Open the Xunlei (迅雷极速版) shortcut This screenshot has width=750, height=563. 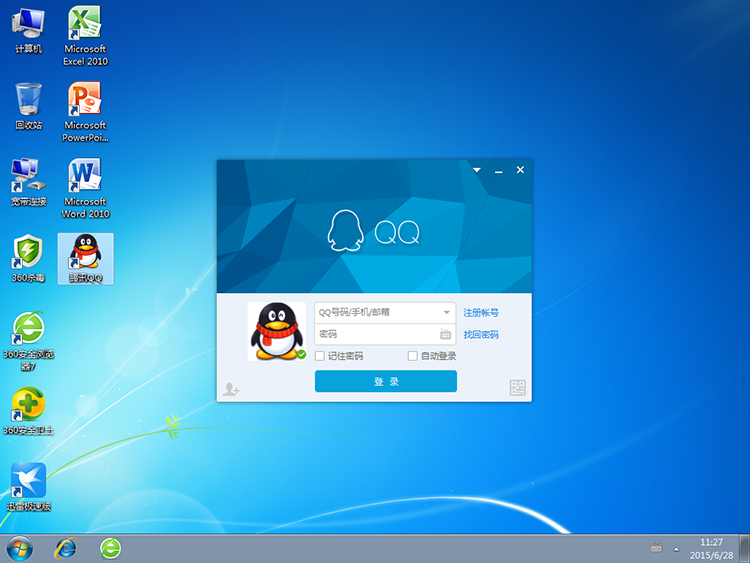click(x=28, y=487)
